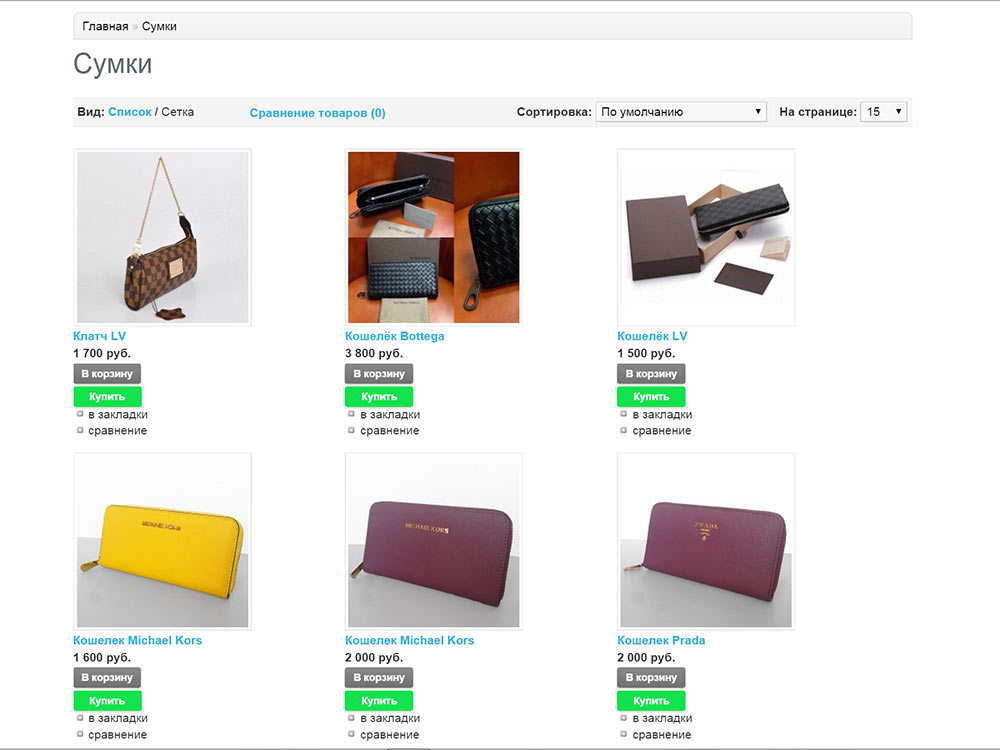Click the price 1 500 руб.

tap(646, 353)
